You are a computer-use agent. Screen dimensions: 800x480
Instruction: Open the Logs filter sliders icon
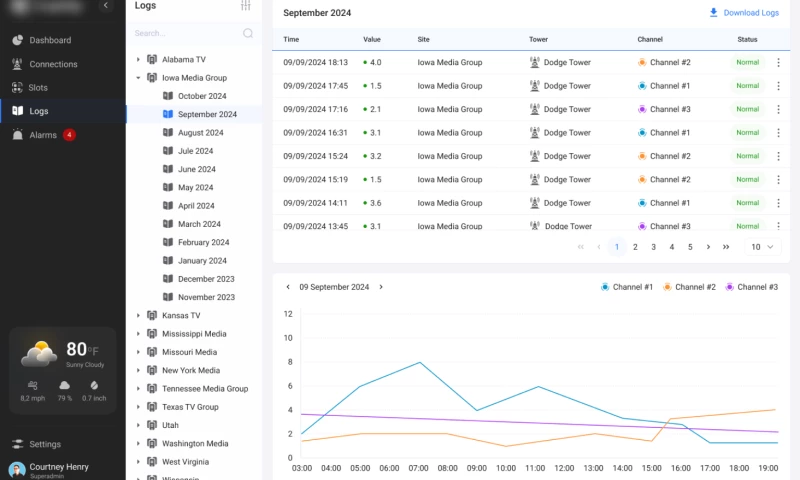click(246, 6)
